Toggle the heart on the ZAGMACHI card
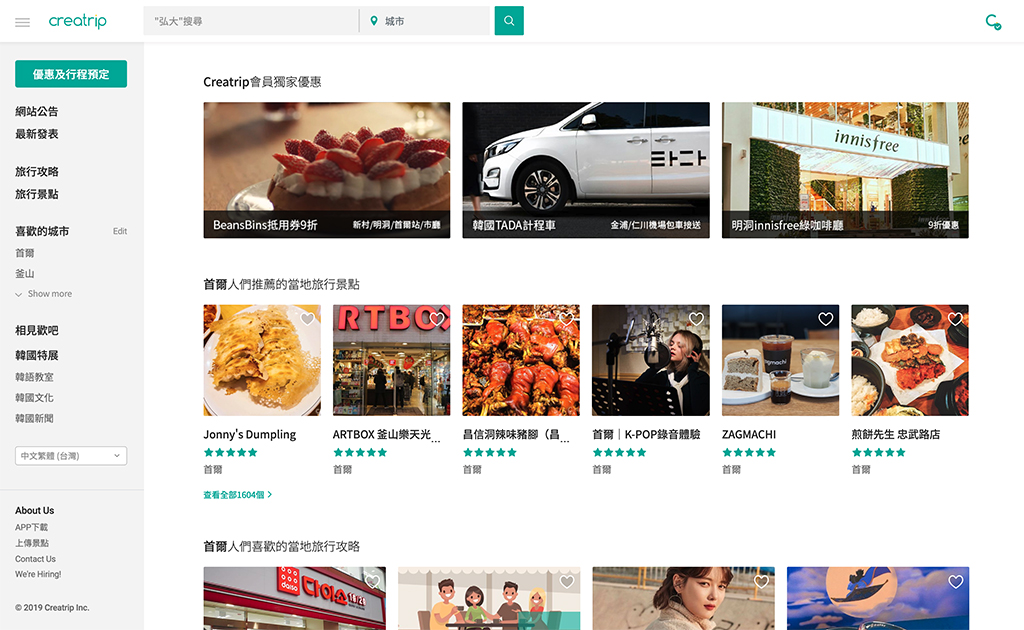 coord(825,319)
